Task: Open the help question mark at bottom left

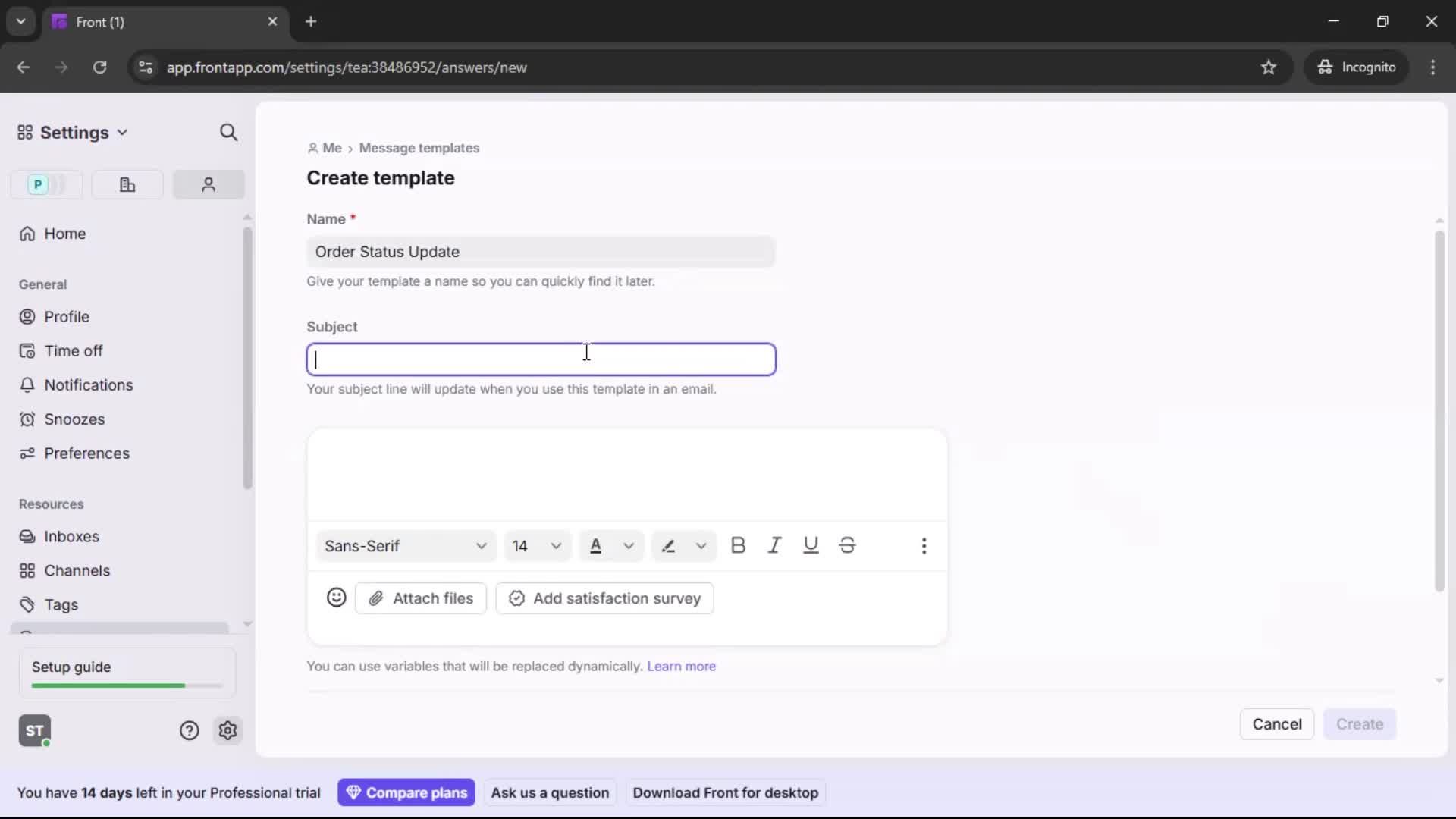Action: [x=189, y=730]
